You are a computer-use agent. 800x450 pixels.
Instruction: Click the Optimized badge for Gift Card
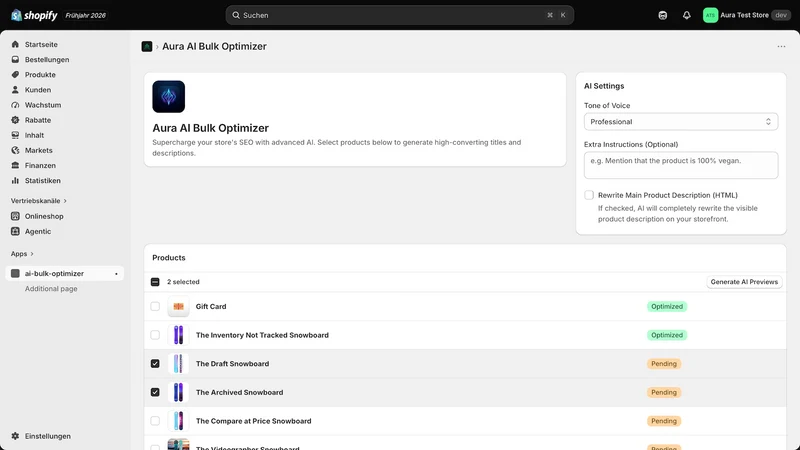click(x=667, y=307)
